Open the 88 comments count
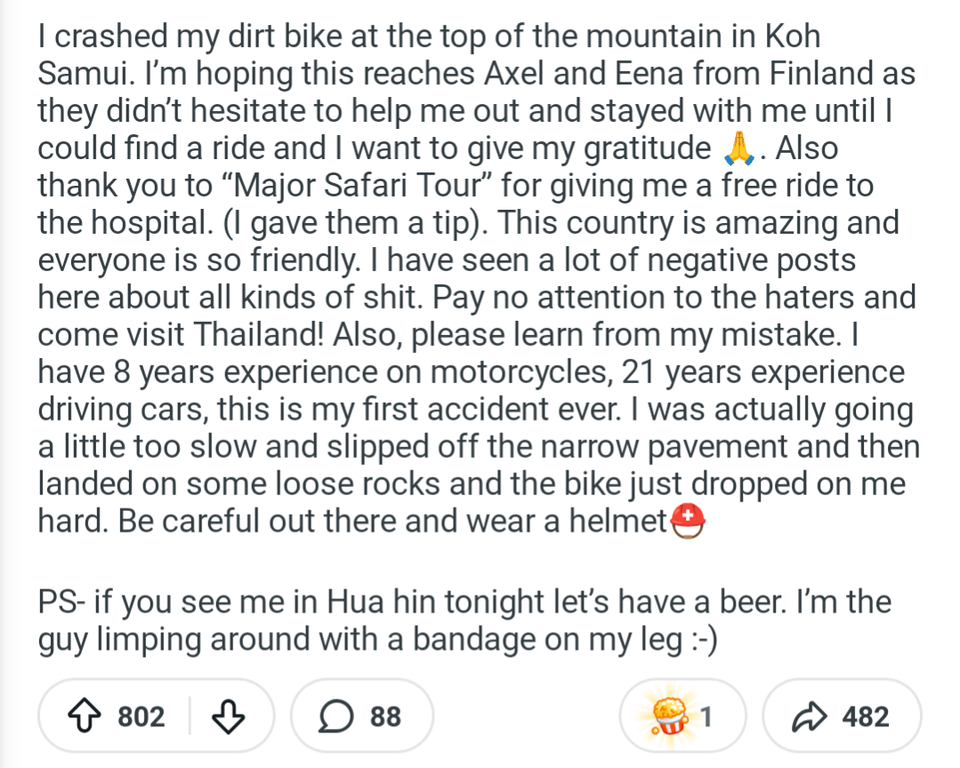 [x=385, y=716]
